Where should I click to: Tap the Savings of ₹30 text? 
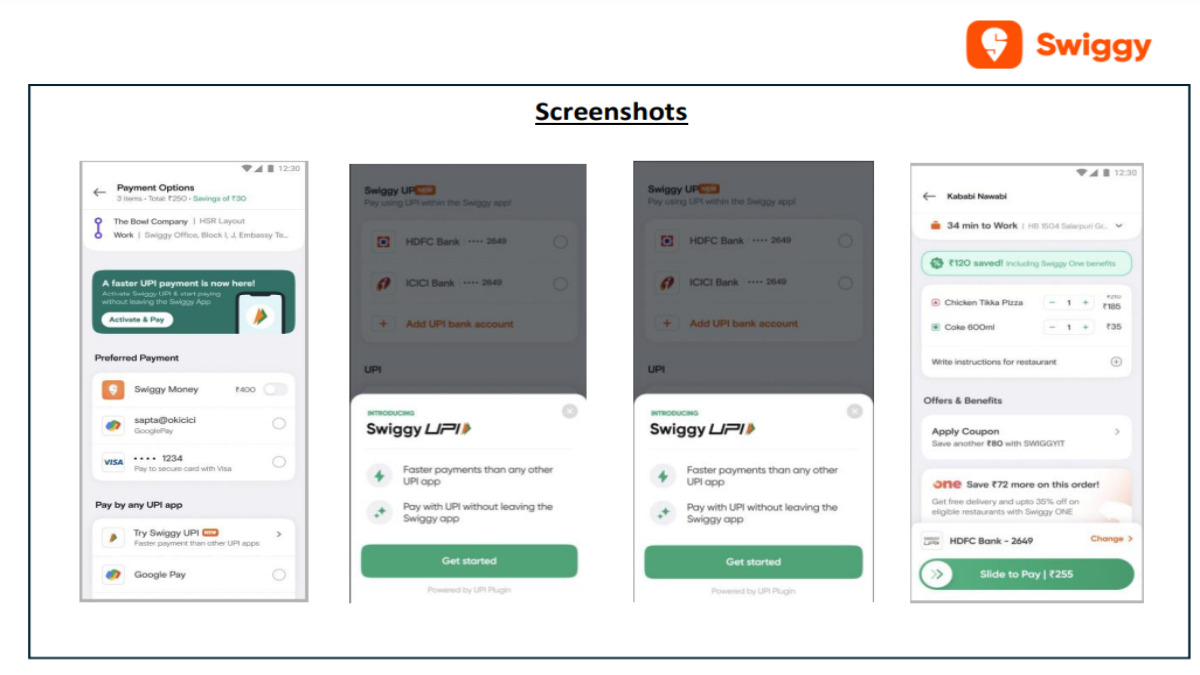(220, 199)
